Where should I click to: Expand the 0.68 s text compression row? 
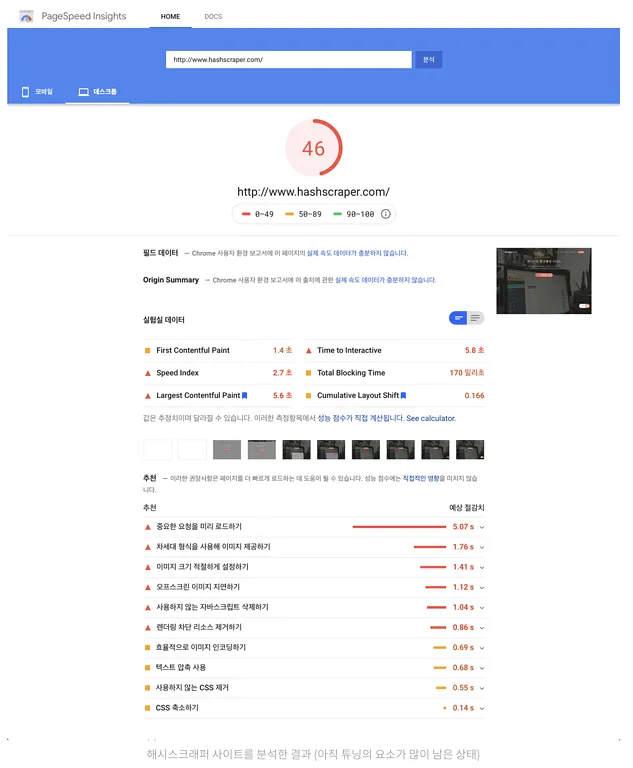[x=482, y=668]
